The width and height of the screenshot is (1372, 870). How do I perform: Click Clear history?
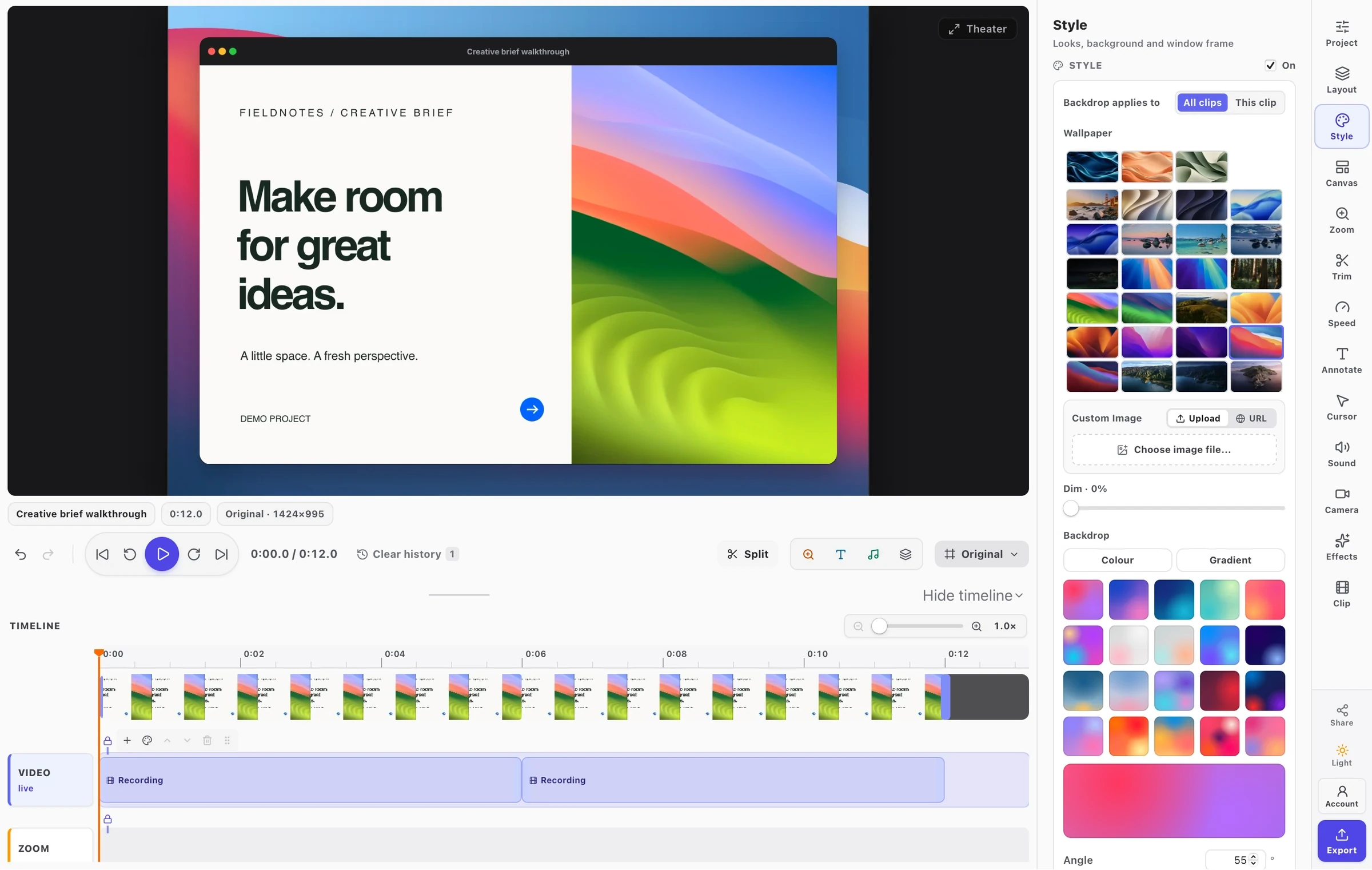point(407,554)
